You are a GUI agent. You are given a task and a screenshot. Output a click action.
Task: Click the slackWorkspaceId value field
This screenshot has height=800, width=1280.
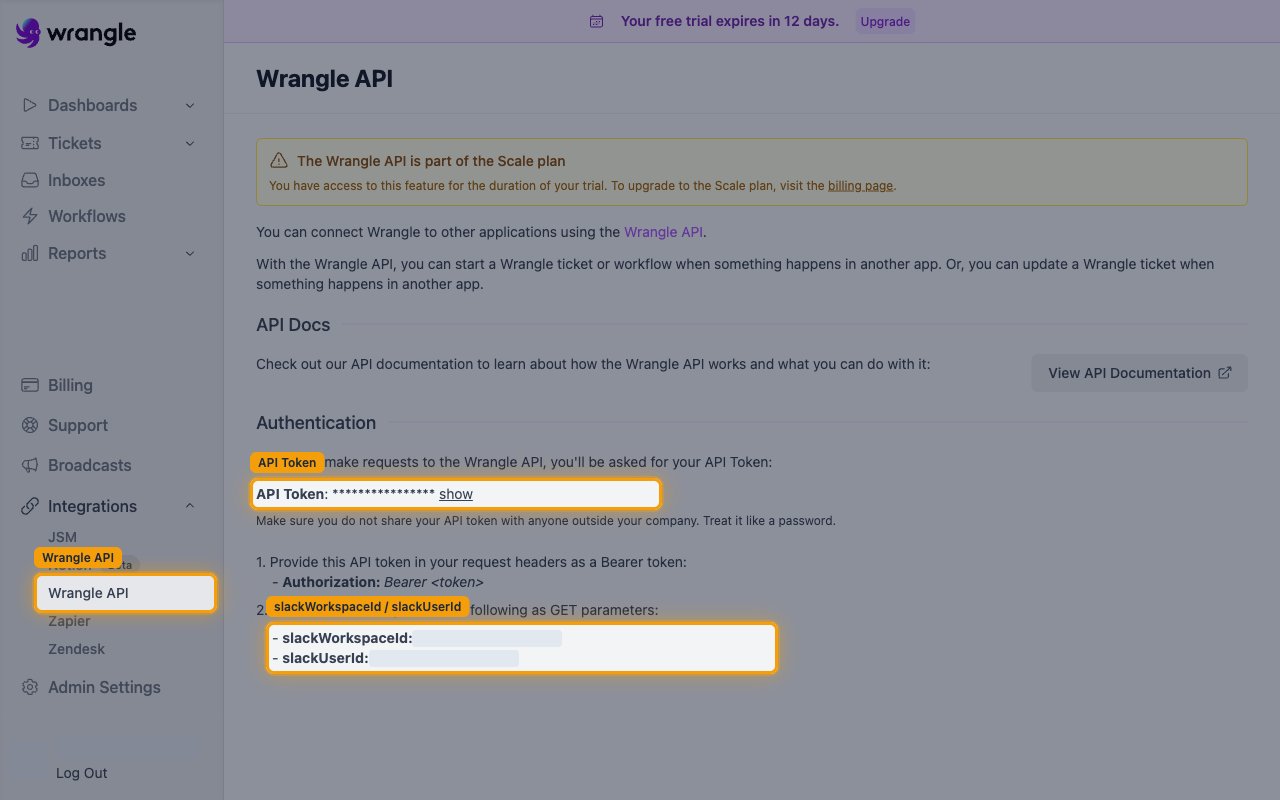[488, 638]
